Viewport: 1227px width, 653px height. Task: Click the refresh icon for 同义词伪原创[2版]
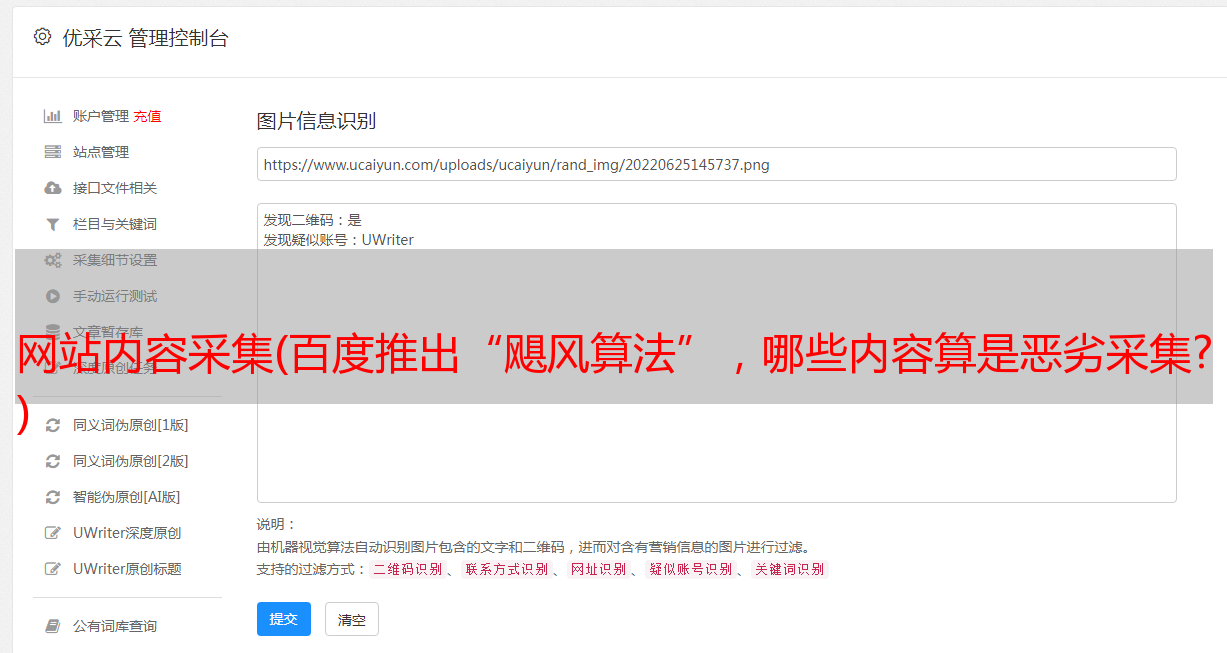click(x=53, y=461)
